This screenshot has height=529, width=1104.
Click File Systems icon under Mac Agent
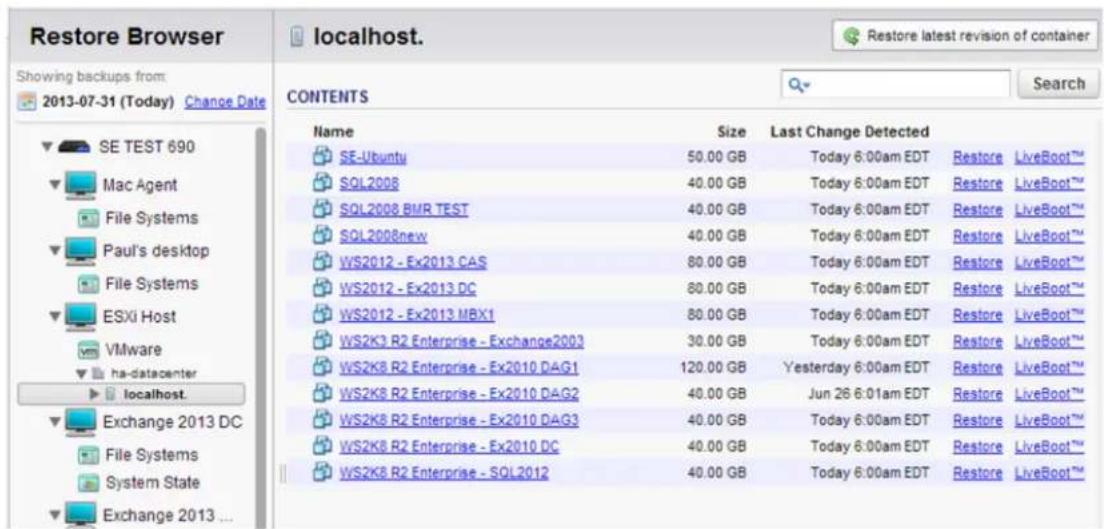[x=88, y=218]
